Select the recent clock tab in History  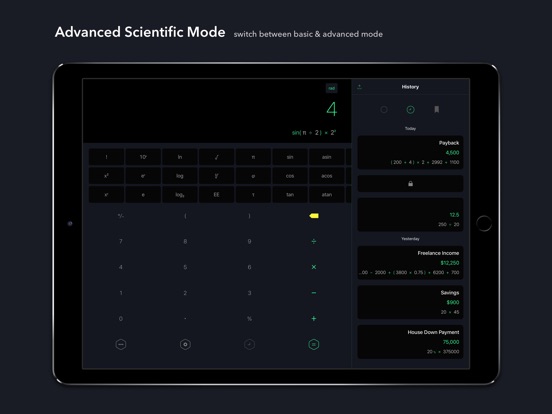pos(410,109)
